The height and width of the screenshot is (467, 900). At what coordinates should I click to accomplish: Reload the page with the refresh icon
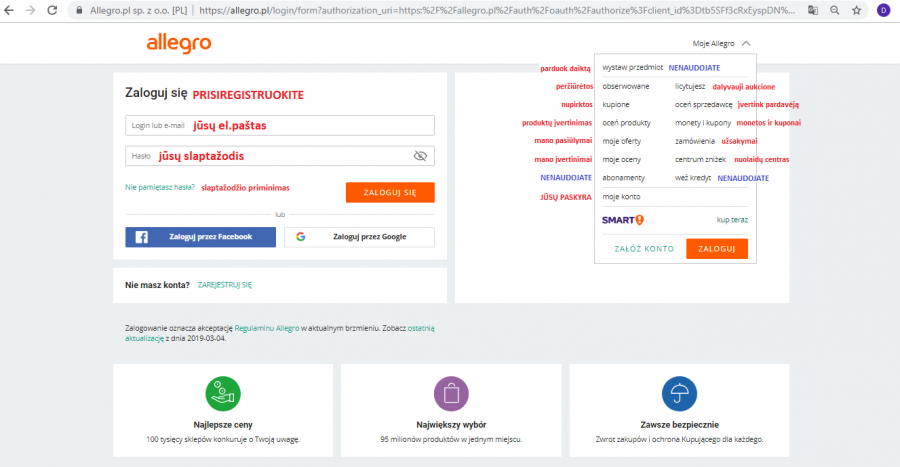click(x=52, y=10)
